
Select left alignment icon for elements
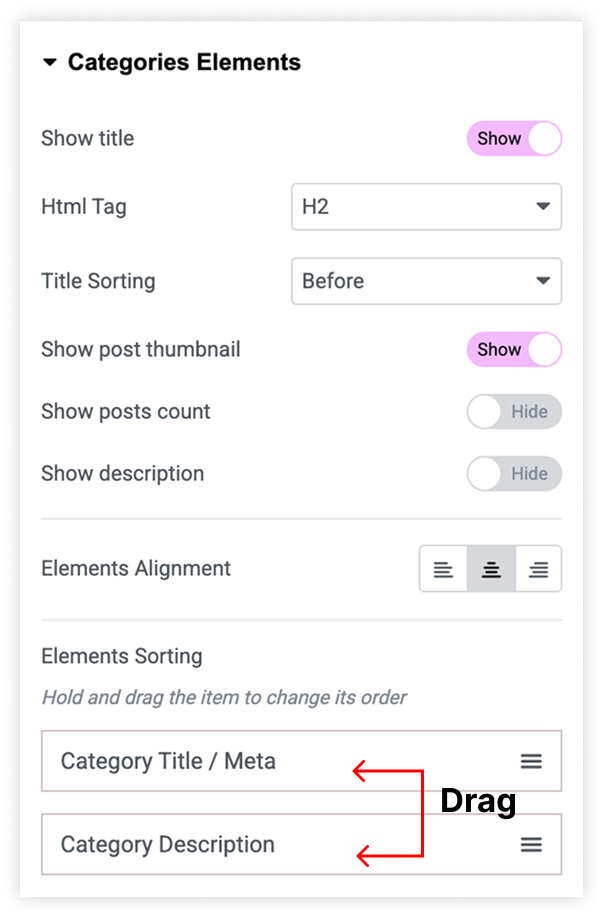(443, 570)
